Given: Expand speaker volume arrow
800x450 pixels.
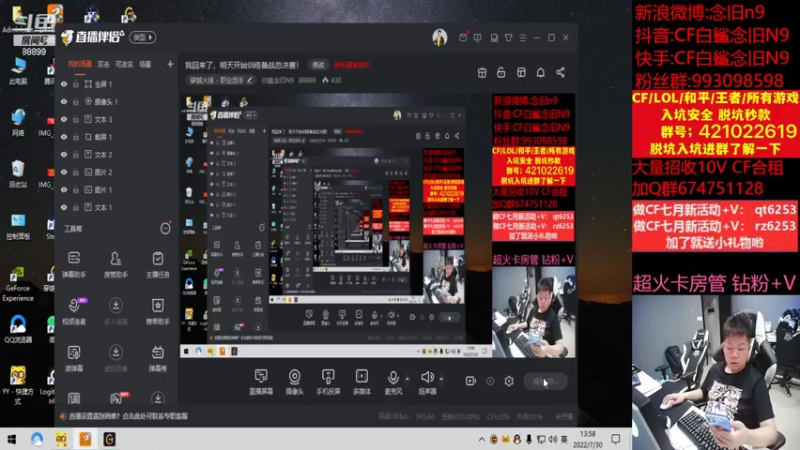Looking at the screenshot, I should [441, 379].
